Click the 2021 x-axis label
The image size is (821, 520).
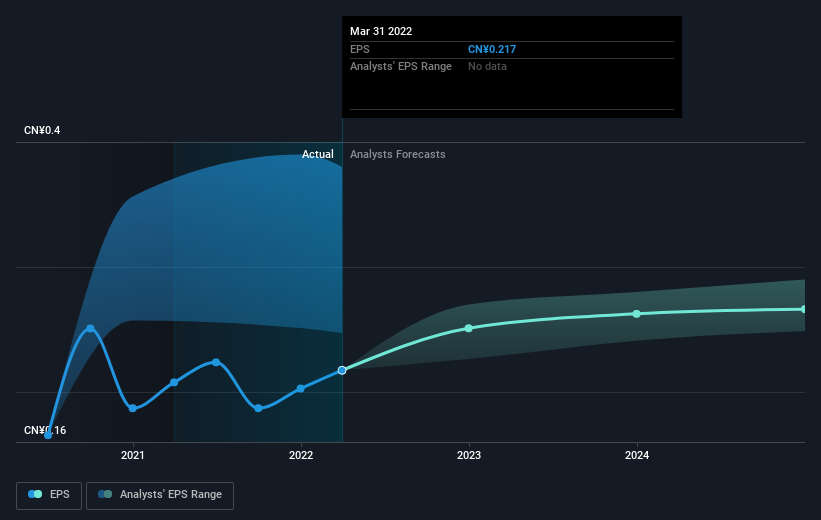pyautogui.click(x=132, y=455)
